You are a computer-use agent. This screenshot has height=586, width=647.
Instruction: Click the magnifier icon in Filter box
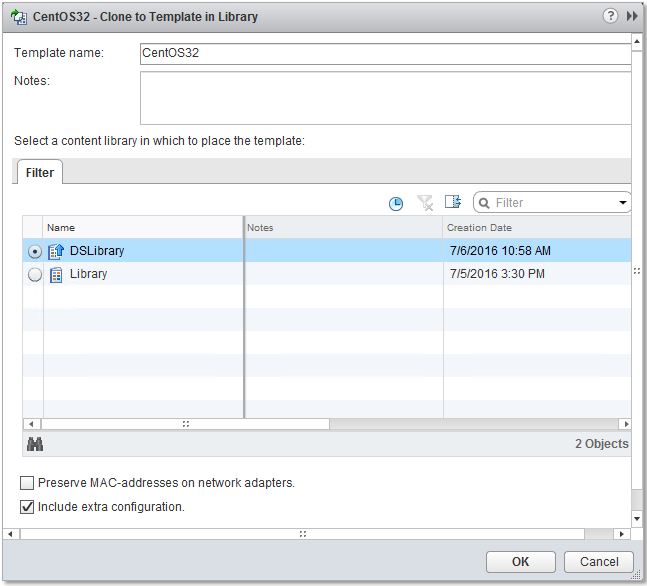point(484,203)
